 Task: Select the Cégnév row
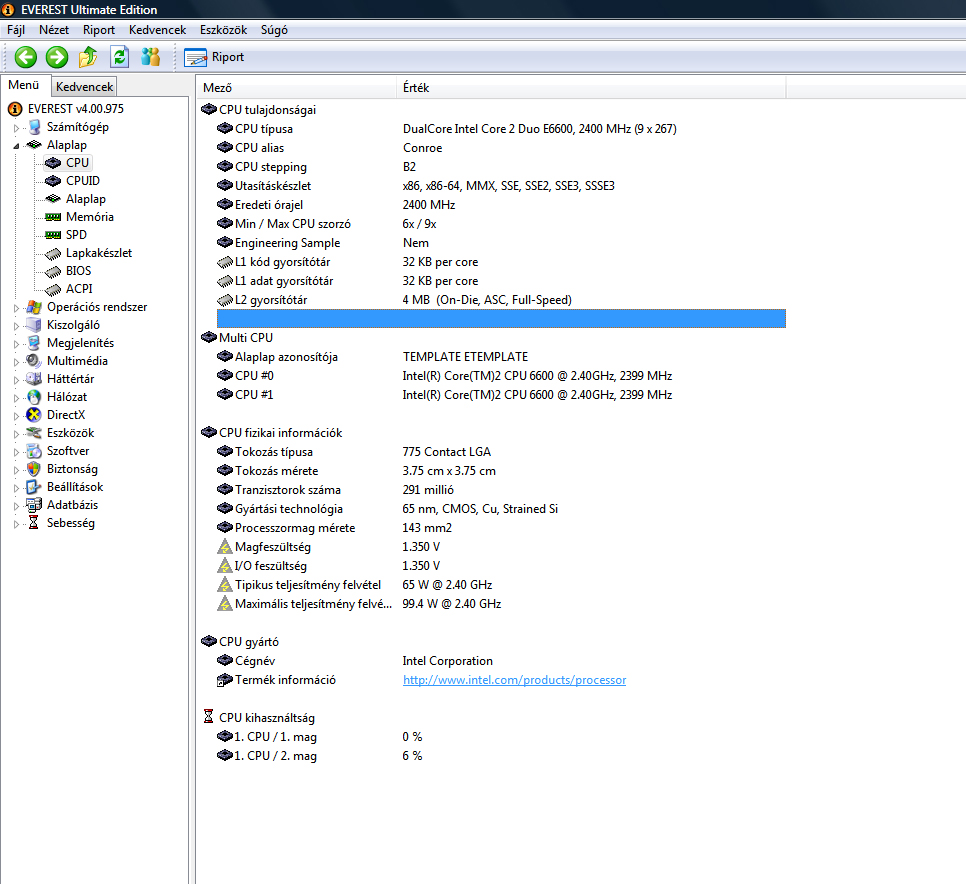click(501, 661)
